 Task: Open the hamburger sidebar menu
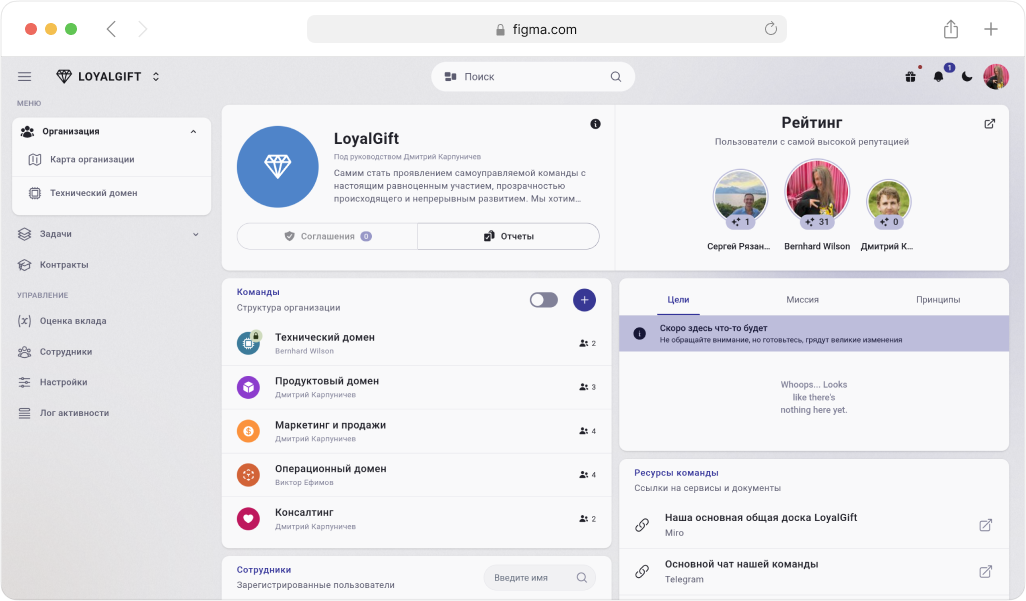pyautogui.click(x=25, y=77)
